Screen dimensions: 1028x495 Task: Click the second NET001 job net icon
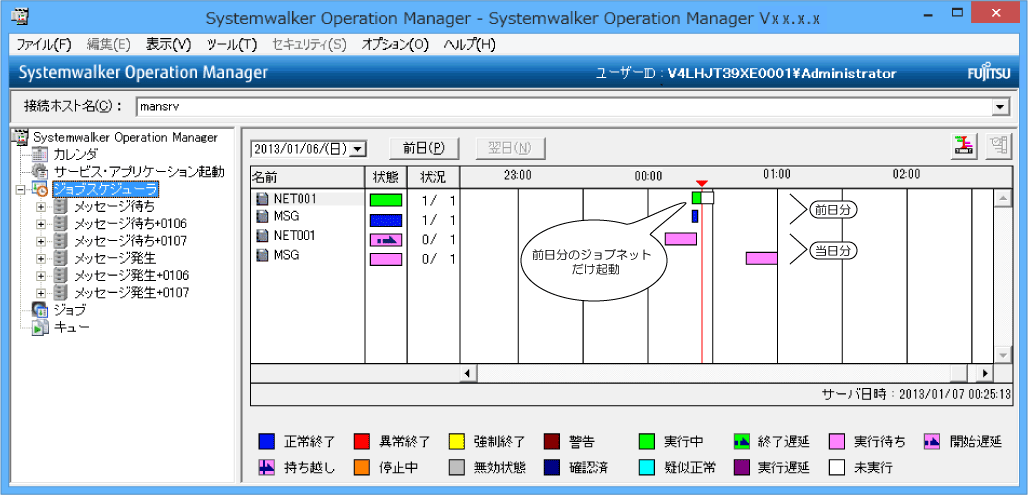(262, 235)
